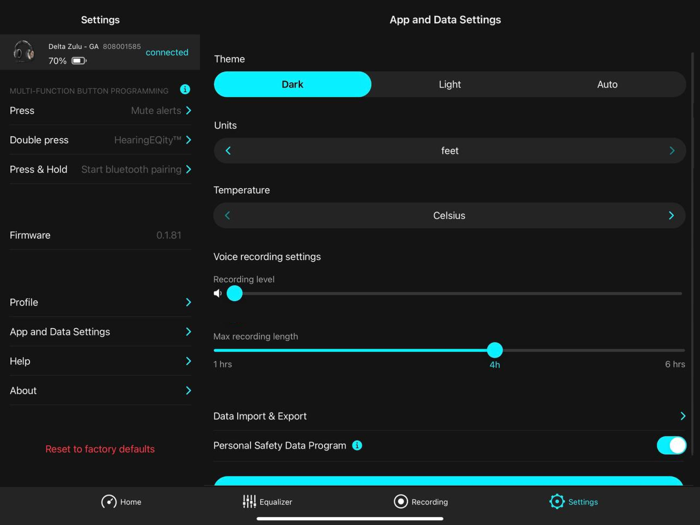Click the partially visible cyan bottom button
The width and height of the screenshot is (700, 525).
click(448, 480)
